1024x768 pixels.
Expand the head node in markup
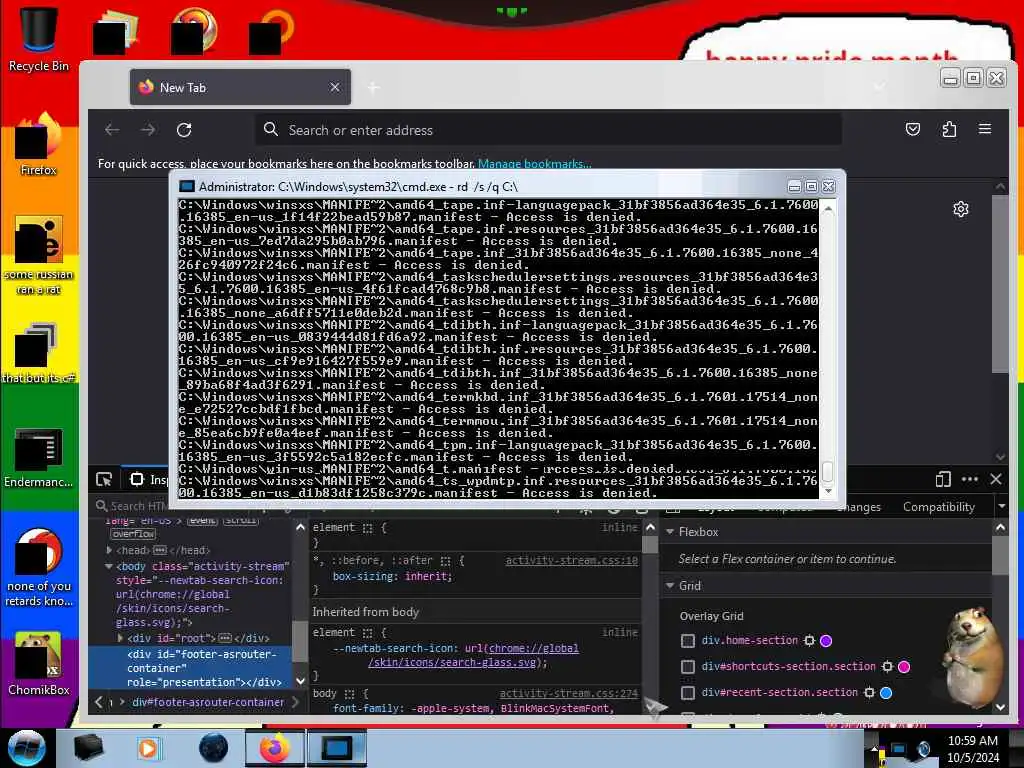point(109,551)
